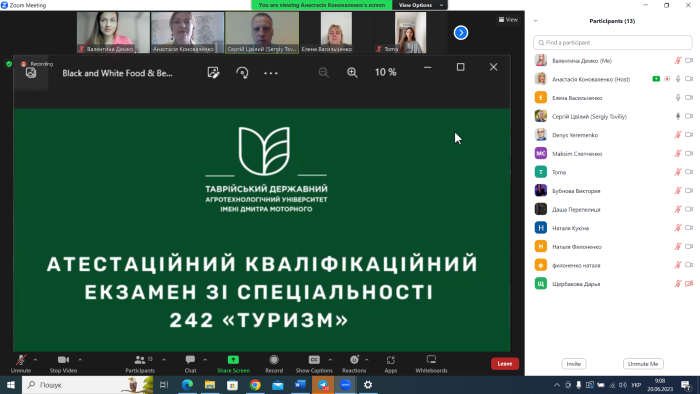
Task: Select participant Maksim Слепченко
Action: (x=612, y=153)
